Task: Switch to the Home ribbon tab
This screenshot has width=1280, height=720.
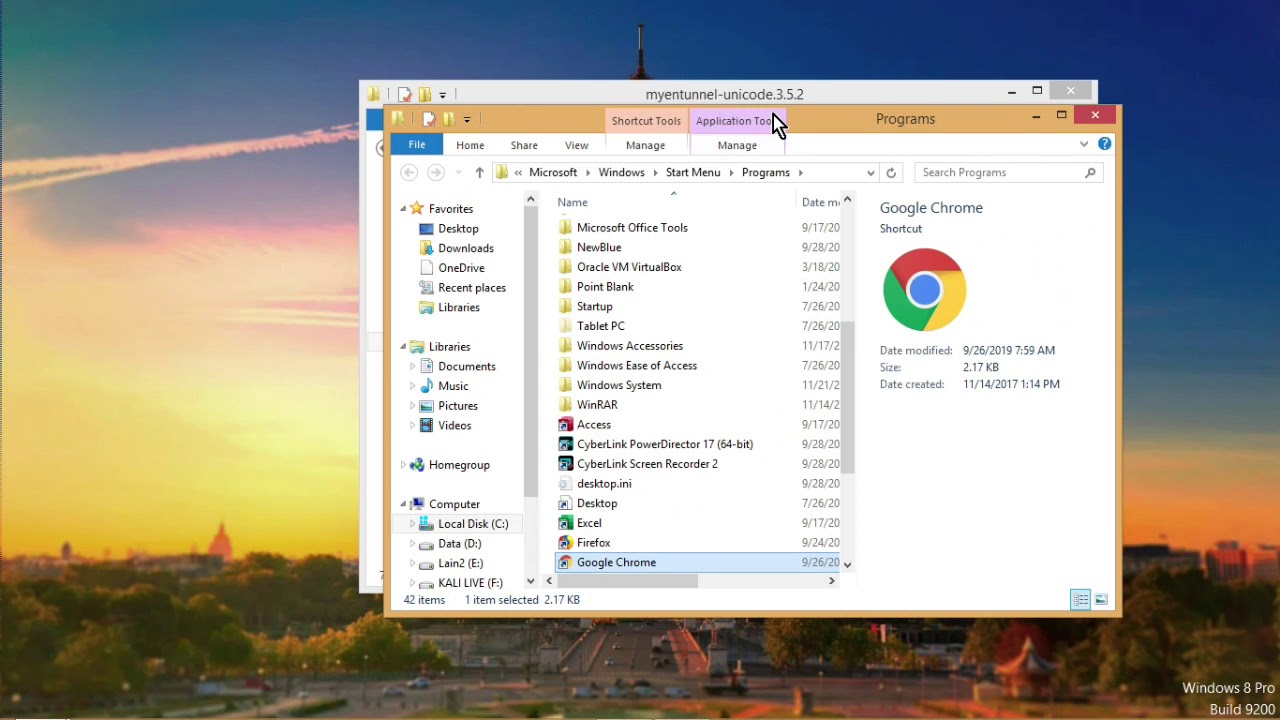Action: (470, 145)
